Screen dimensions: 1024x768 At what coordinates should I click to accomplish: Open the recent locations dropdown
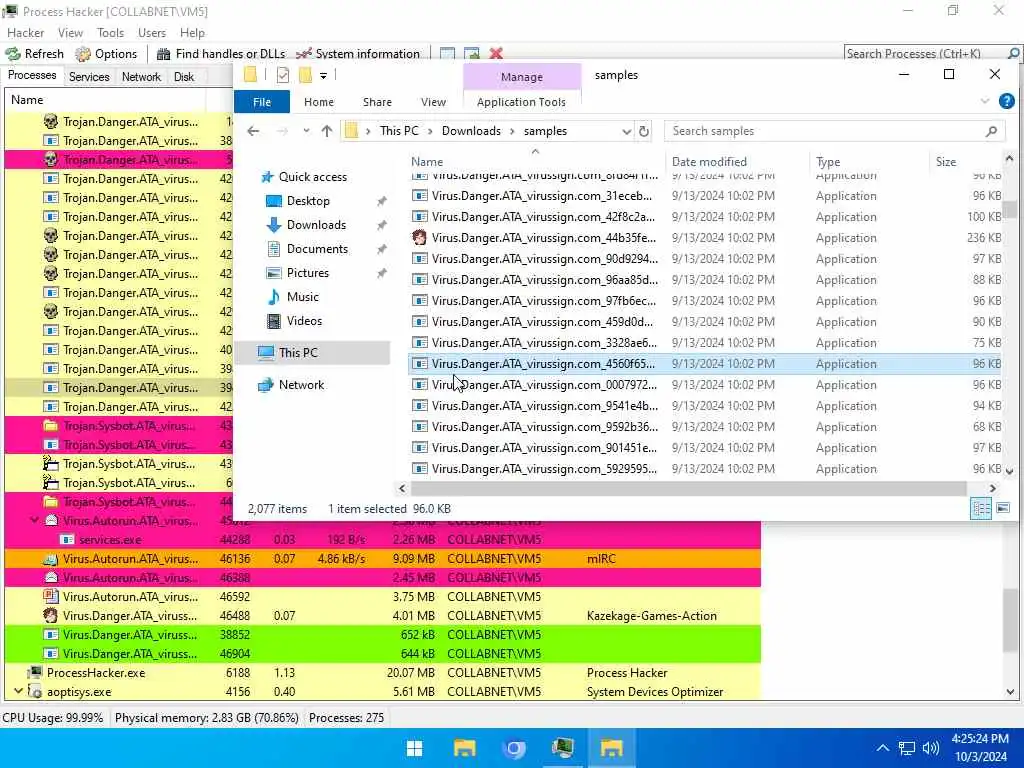point(306,131)
